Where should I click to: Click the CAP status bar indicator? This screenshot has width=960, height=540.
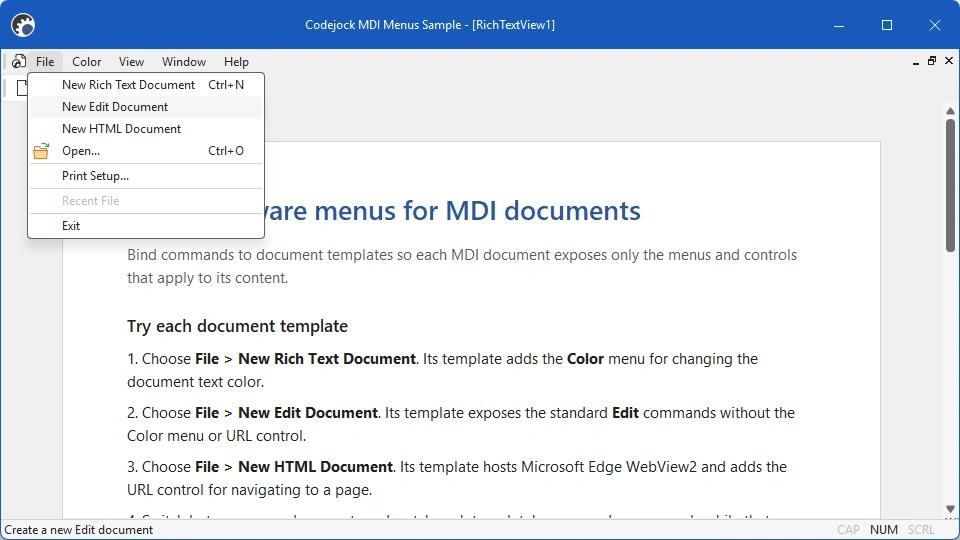point(848,530)
